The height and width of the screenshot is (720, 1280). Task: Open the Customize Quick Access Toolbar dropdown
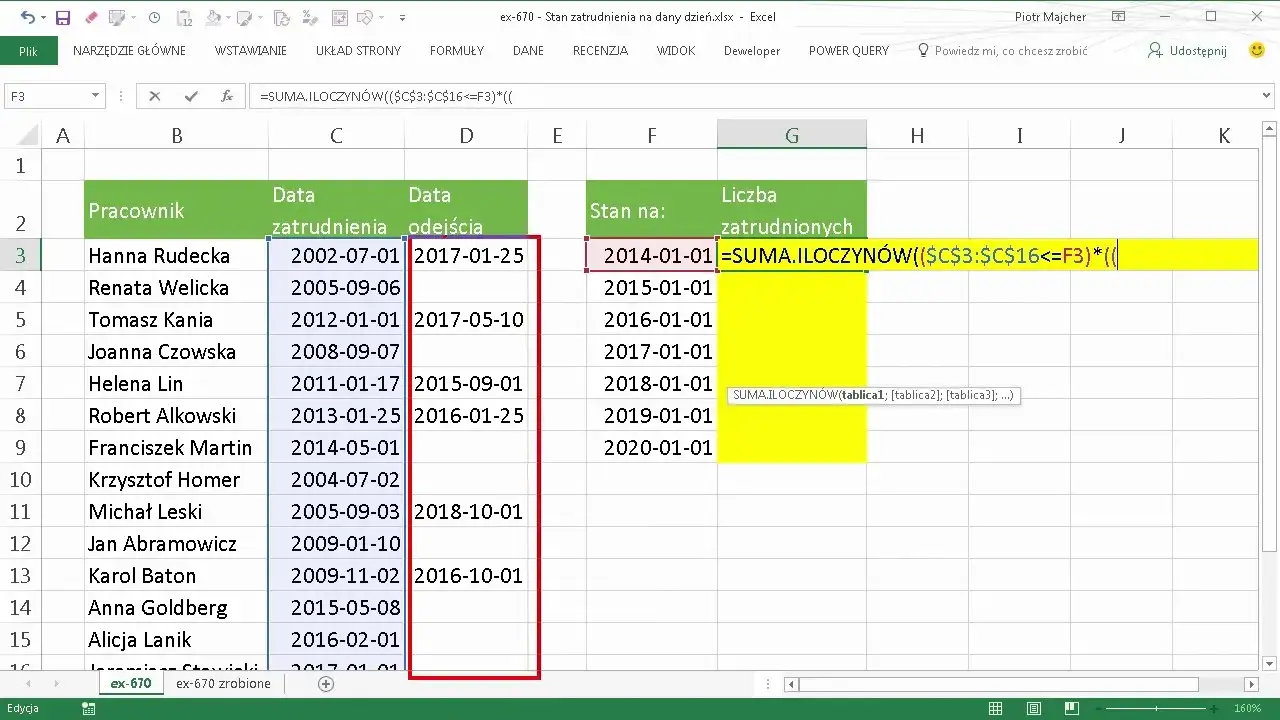click(403, 17)
